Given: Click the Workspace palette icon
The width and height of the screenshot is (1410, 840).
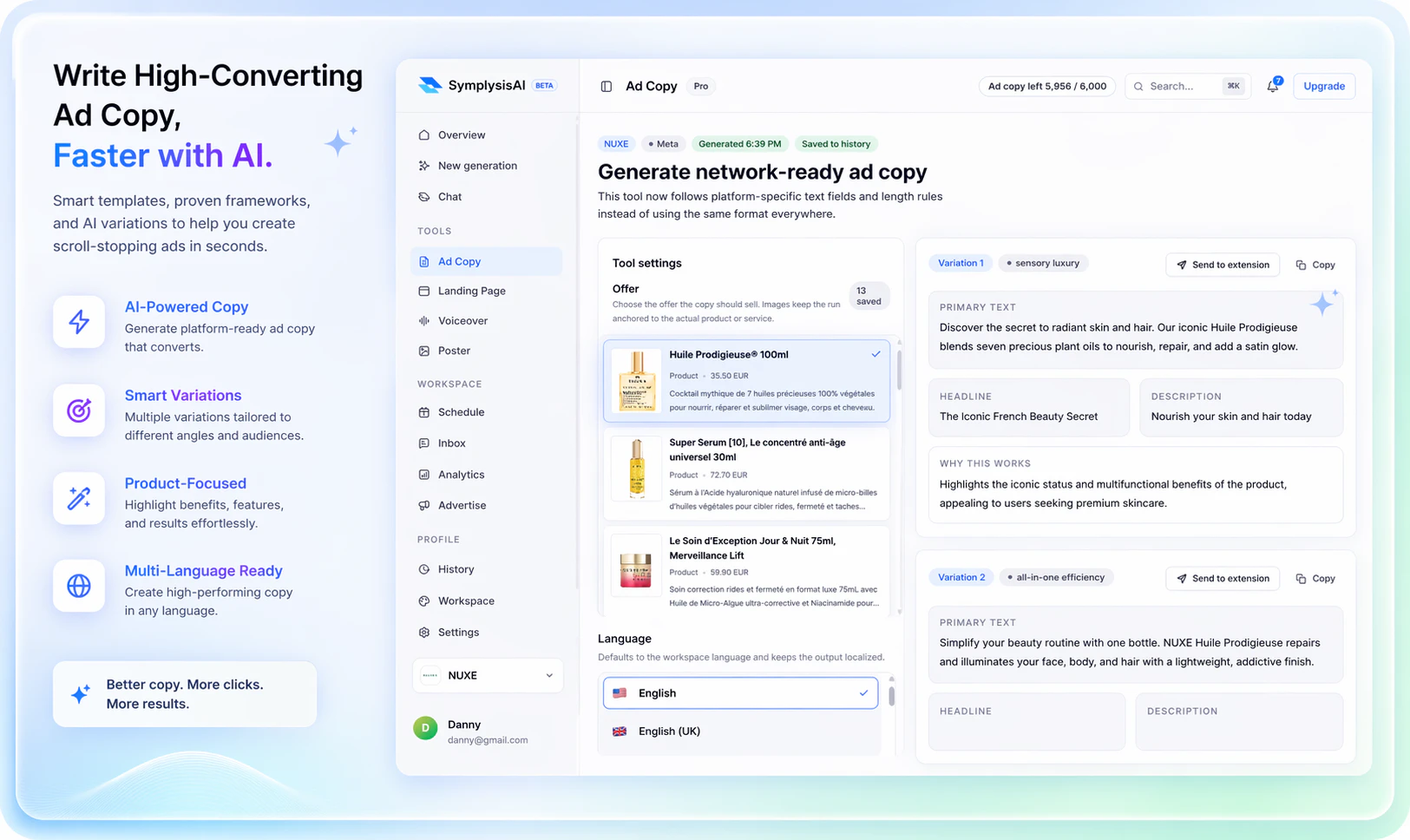Looking at the screenshot, I should tap(424, 600).
